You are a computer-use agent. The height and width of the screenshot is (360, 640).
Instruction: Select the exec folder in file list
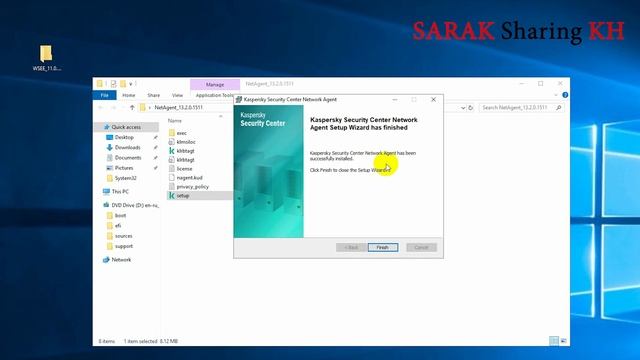182,133
